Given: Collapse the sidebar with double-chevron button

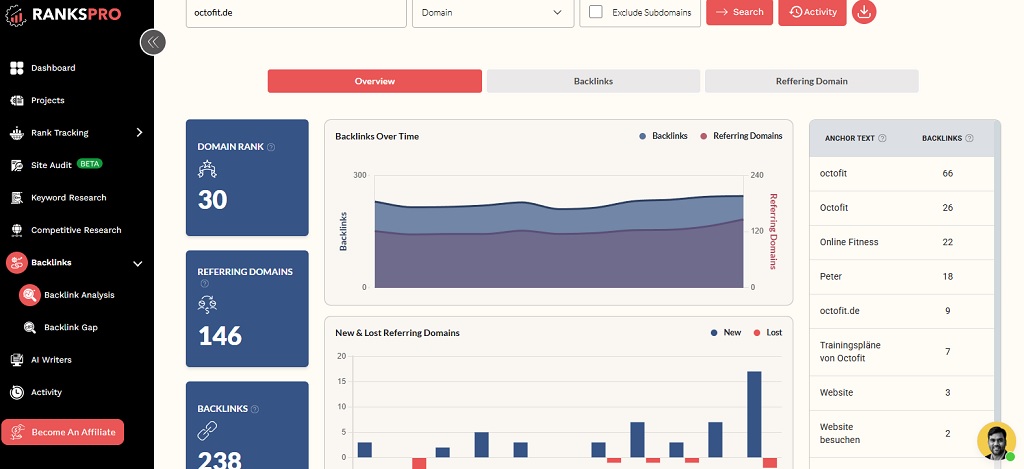Looking at the screenshot, I should pyautogui.click(x=153, y=42).
